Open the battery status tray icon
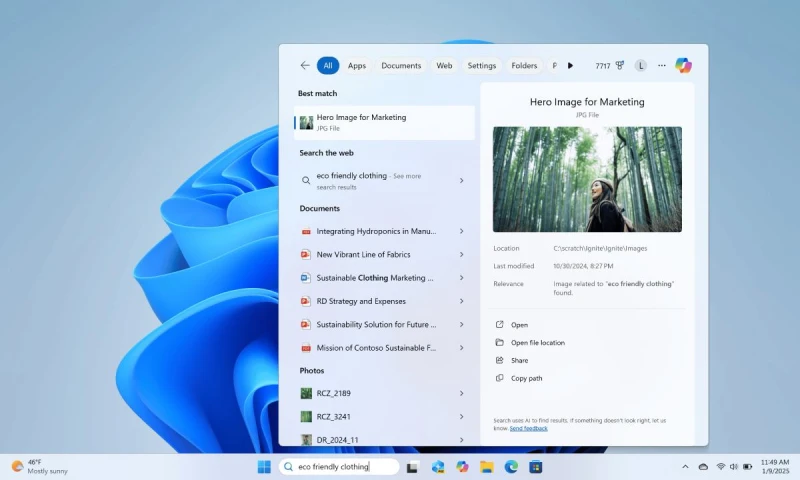The image size is (800, 480). [x=747, y=467]
